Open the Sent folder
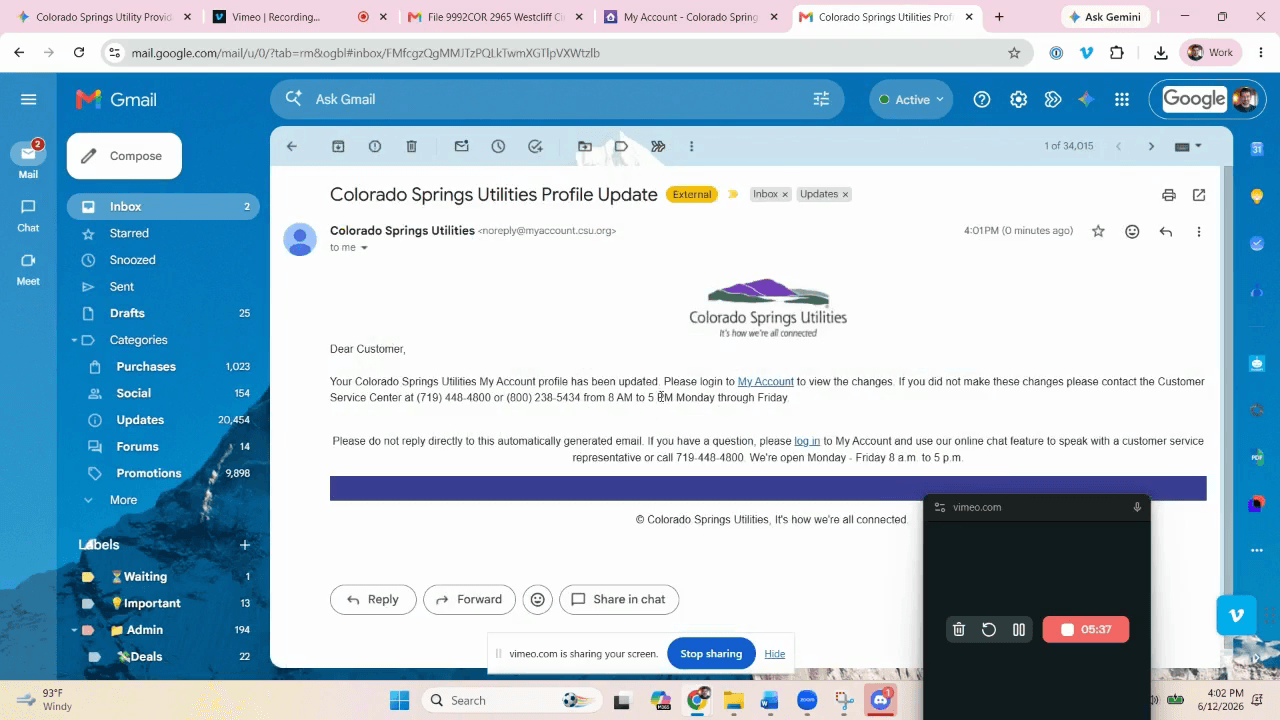The image size is (1280, 720). pos(163,286)
